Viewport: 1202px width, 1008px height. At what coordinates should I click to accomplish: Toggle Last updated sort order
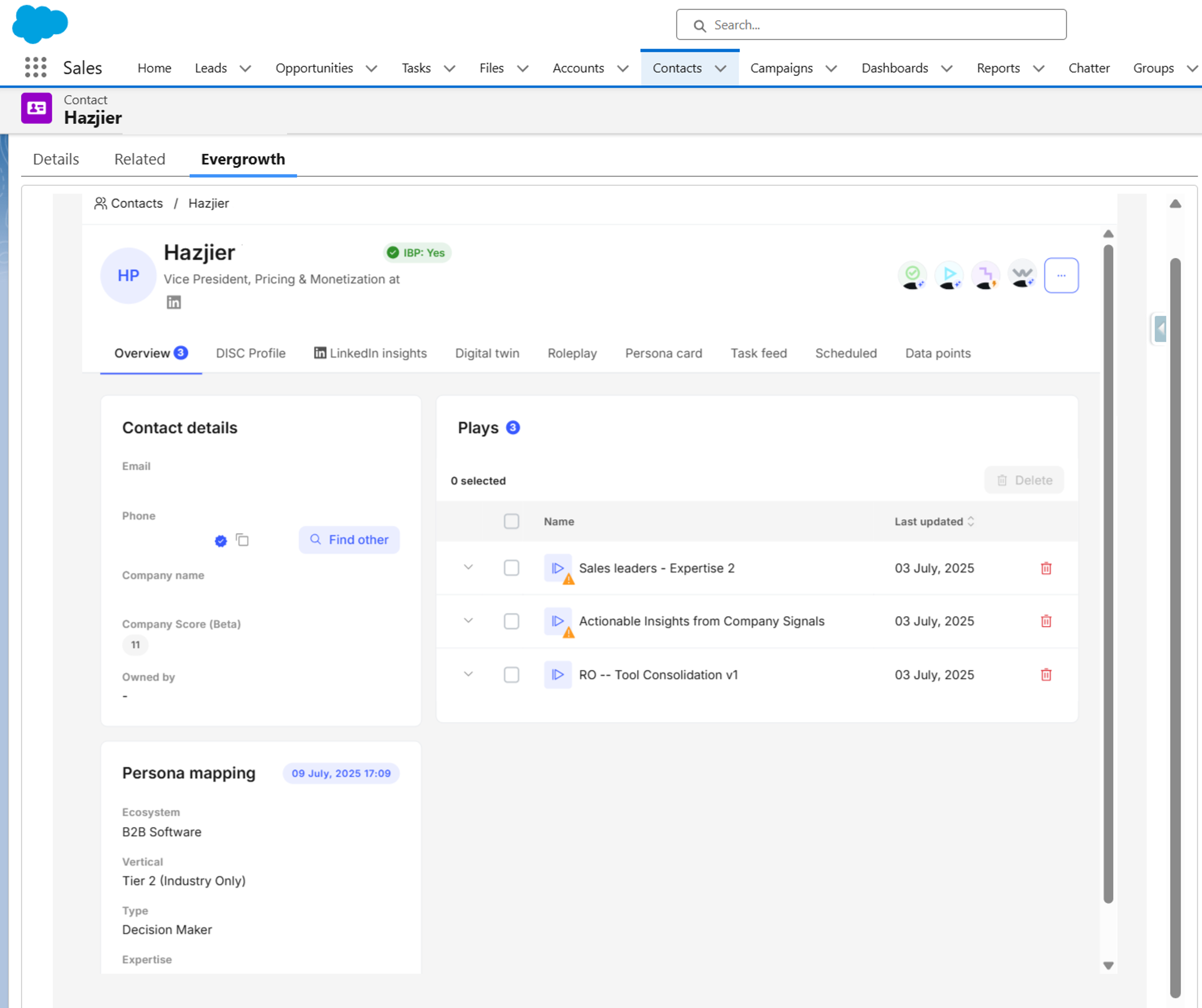[971, 521]
